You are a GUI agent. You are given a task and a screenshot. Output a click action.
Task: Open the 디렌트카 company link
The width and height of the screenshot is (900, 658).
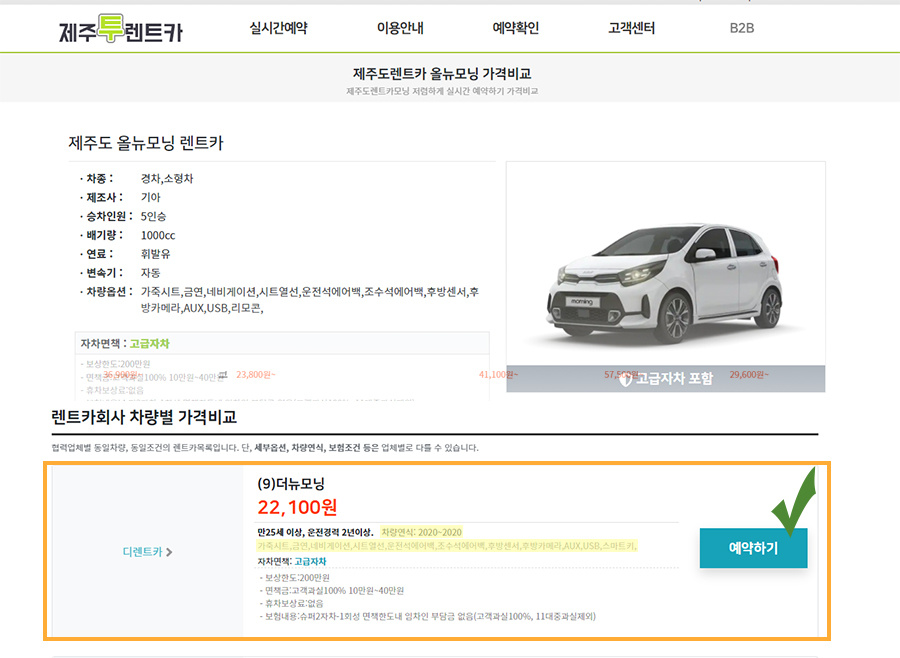pyautogui.click(x=148, y=552)
